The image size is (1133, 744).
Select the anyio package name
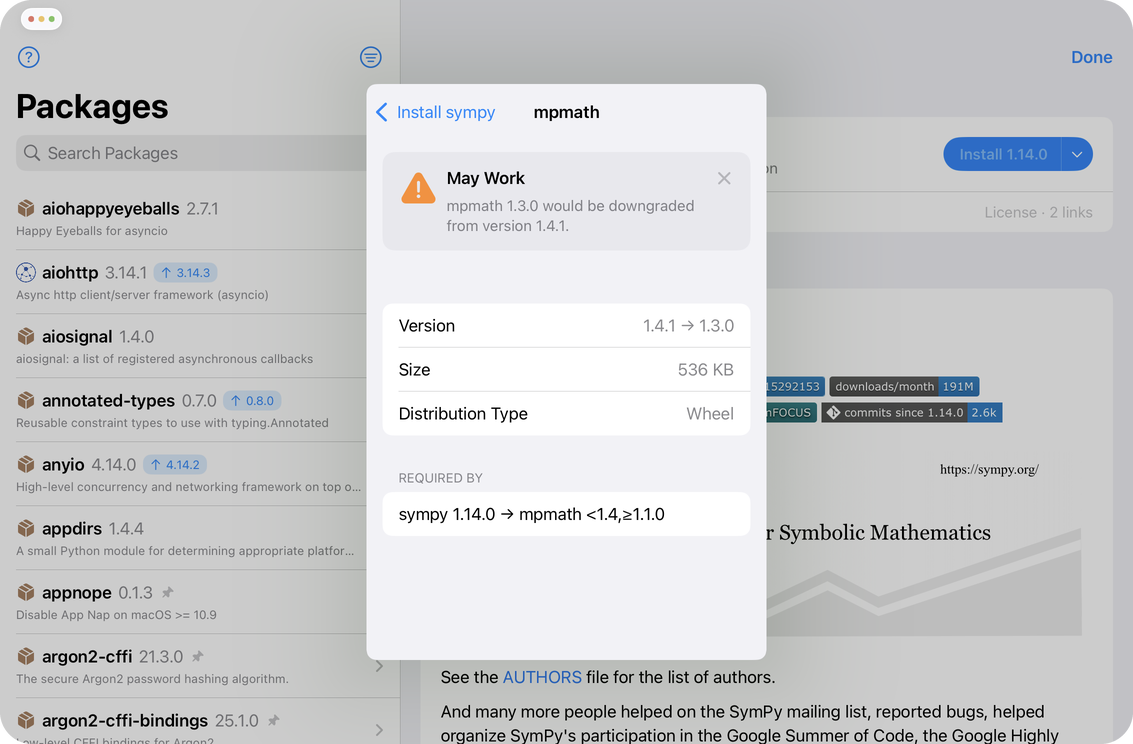[x=63, y=464]
